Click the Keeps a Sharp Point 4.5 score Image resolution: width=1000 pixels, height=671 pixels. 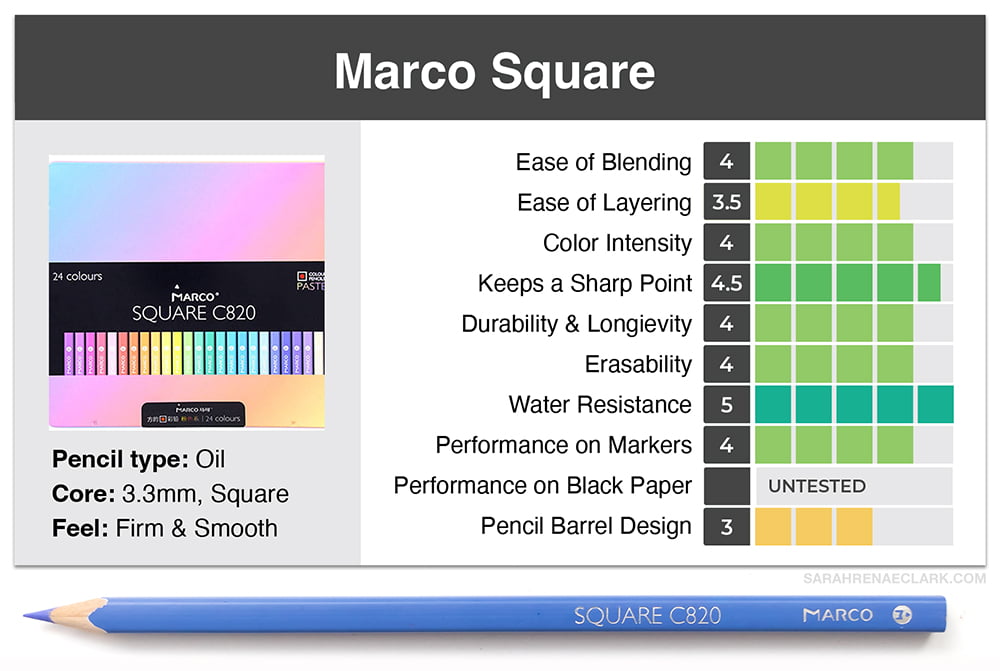pyautogui.click(x=726, y=283)
